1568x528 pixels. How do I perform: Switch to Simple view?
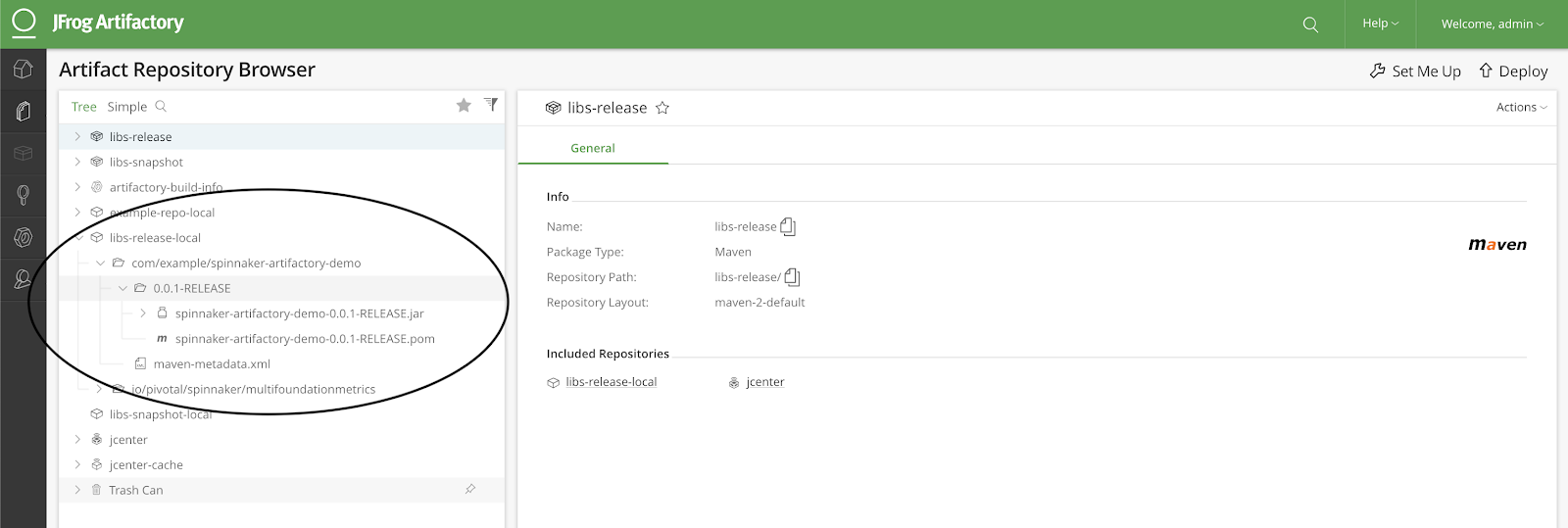pyautogui.click(x=127, y=107)
